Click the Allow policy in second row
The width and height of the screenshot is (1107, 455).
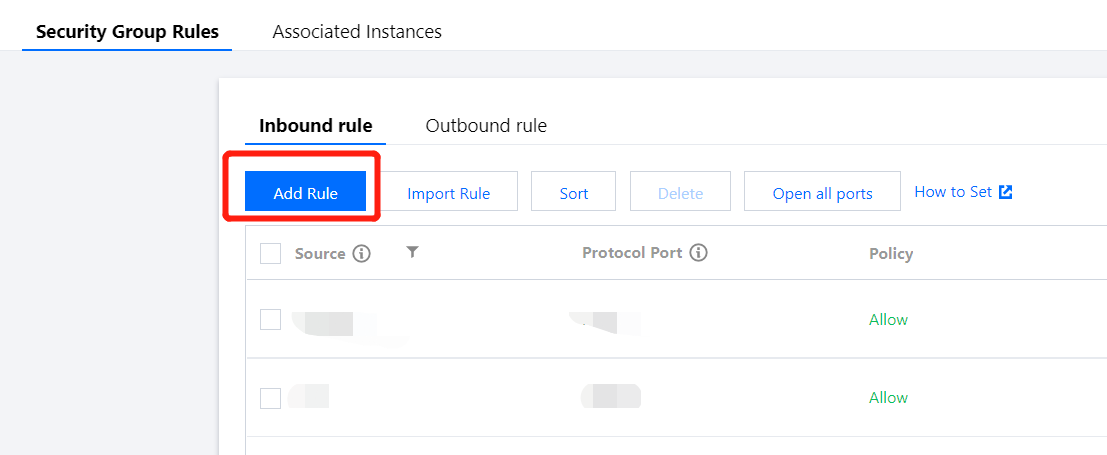click(x=888, y=398)
